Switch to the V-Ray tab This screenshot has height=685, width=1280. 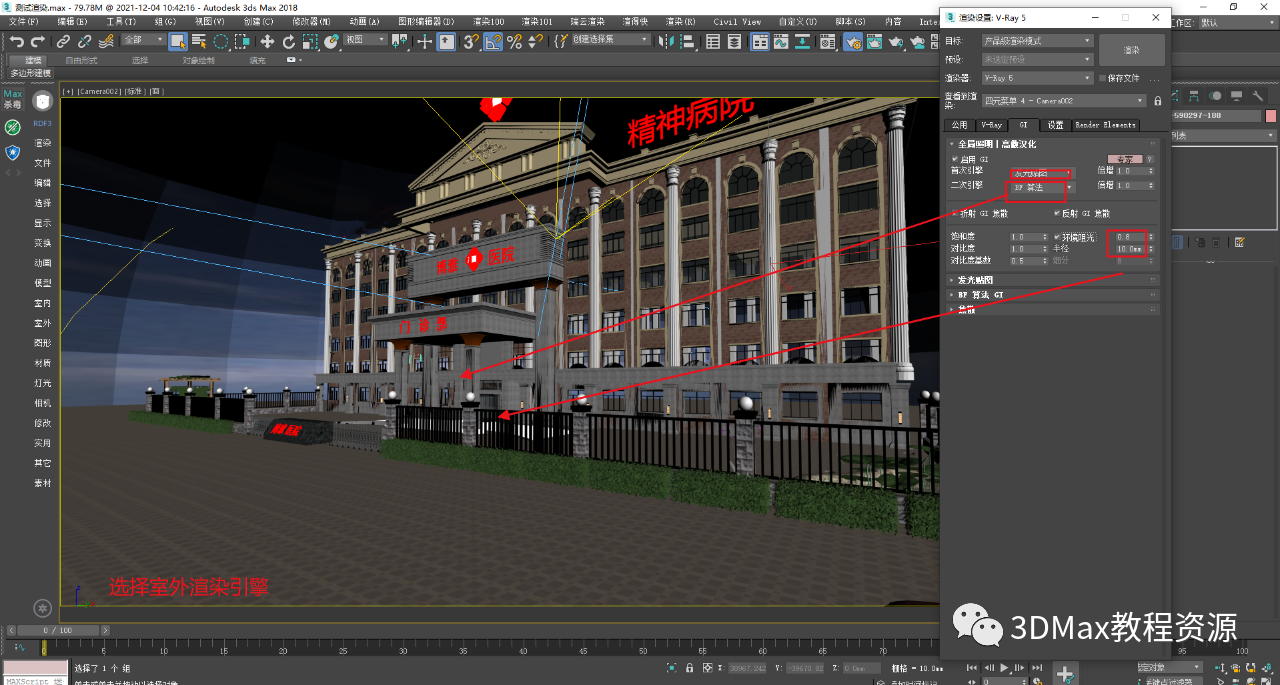point(990,125)
